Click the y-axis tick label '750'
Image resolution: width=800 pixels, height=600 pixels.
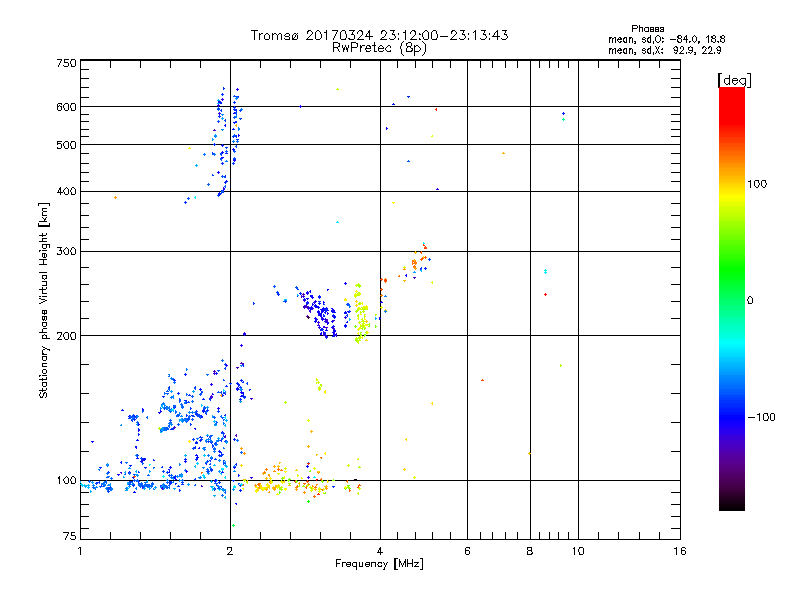pos(66,63)
